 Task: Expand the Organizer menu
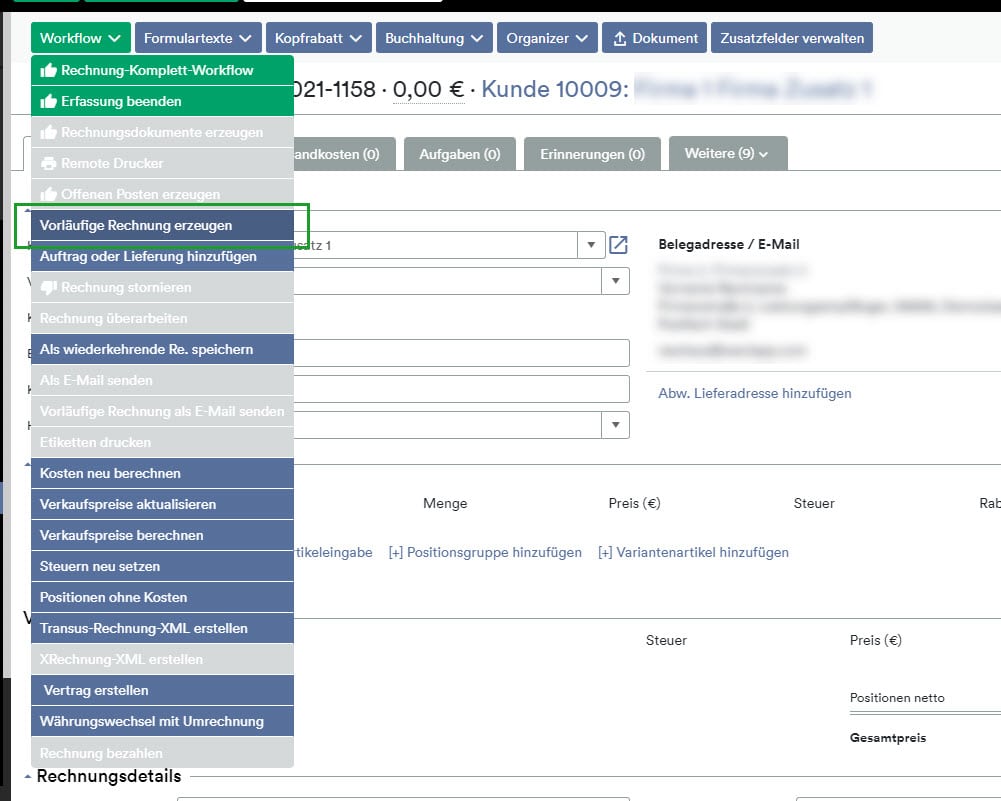(547, 39)
